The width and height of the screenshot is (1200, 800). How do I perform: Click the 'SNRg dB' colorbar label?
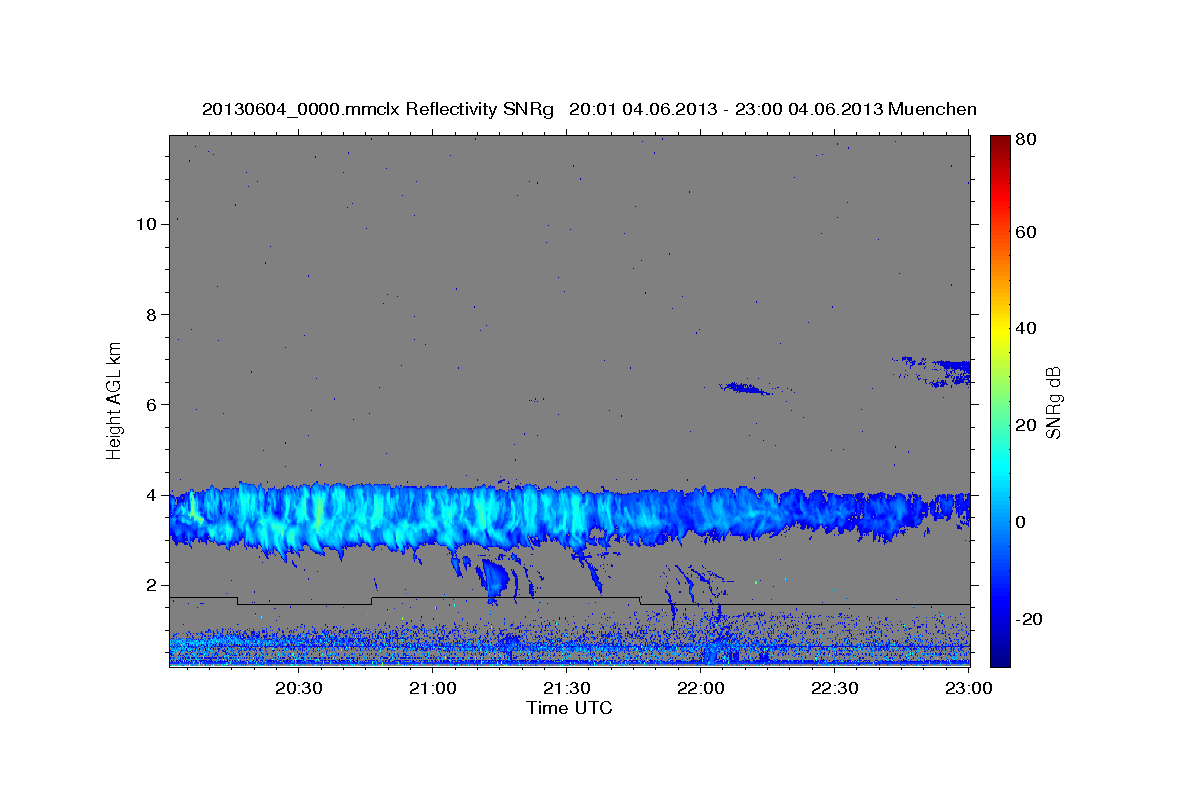tap(1053, 403)
